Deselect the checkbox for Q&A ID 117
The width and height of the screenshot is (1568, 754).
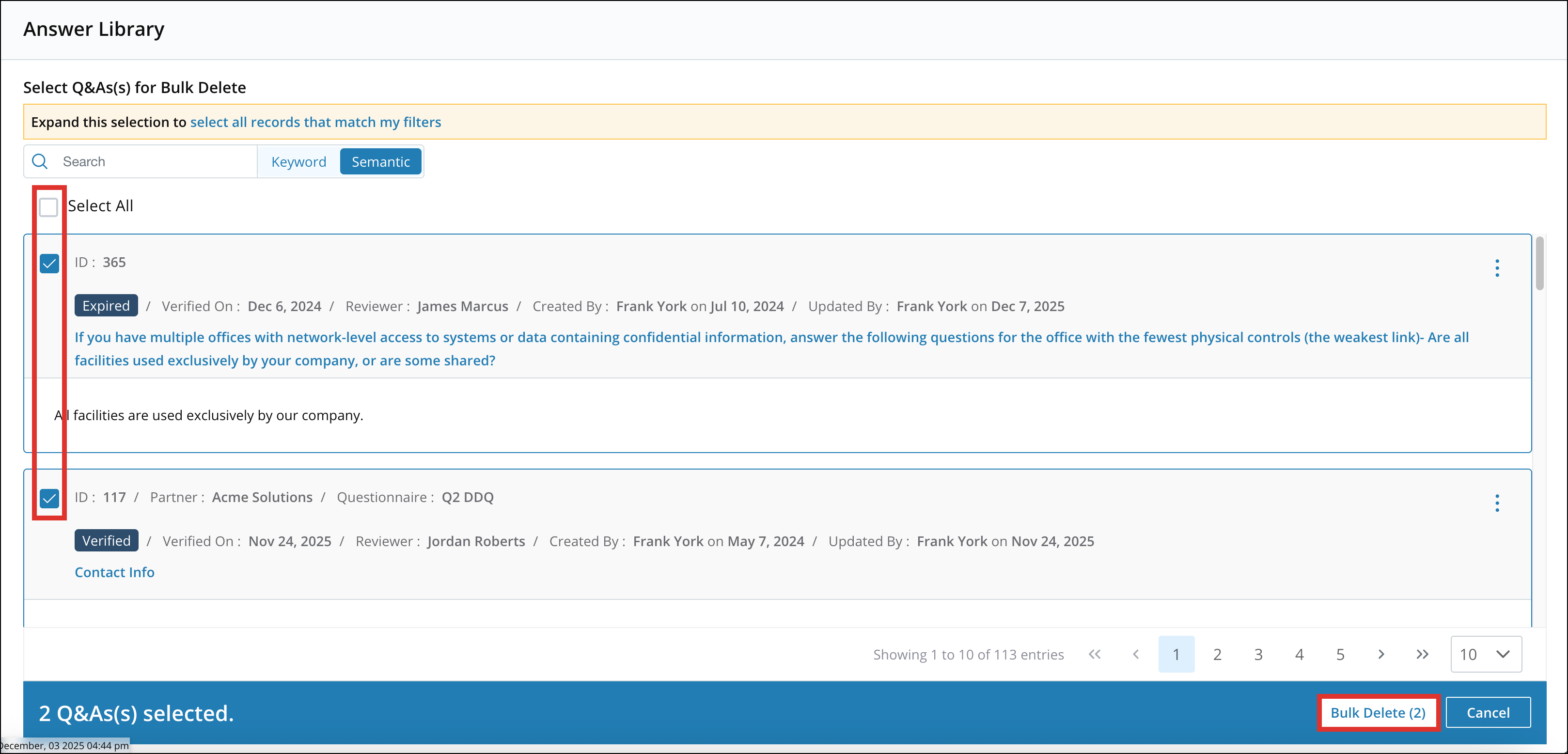pos(48,499)
